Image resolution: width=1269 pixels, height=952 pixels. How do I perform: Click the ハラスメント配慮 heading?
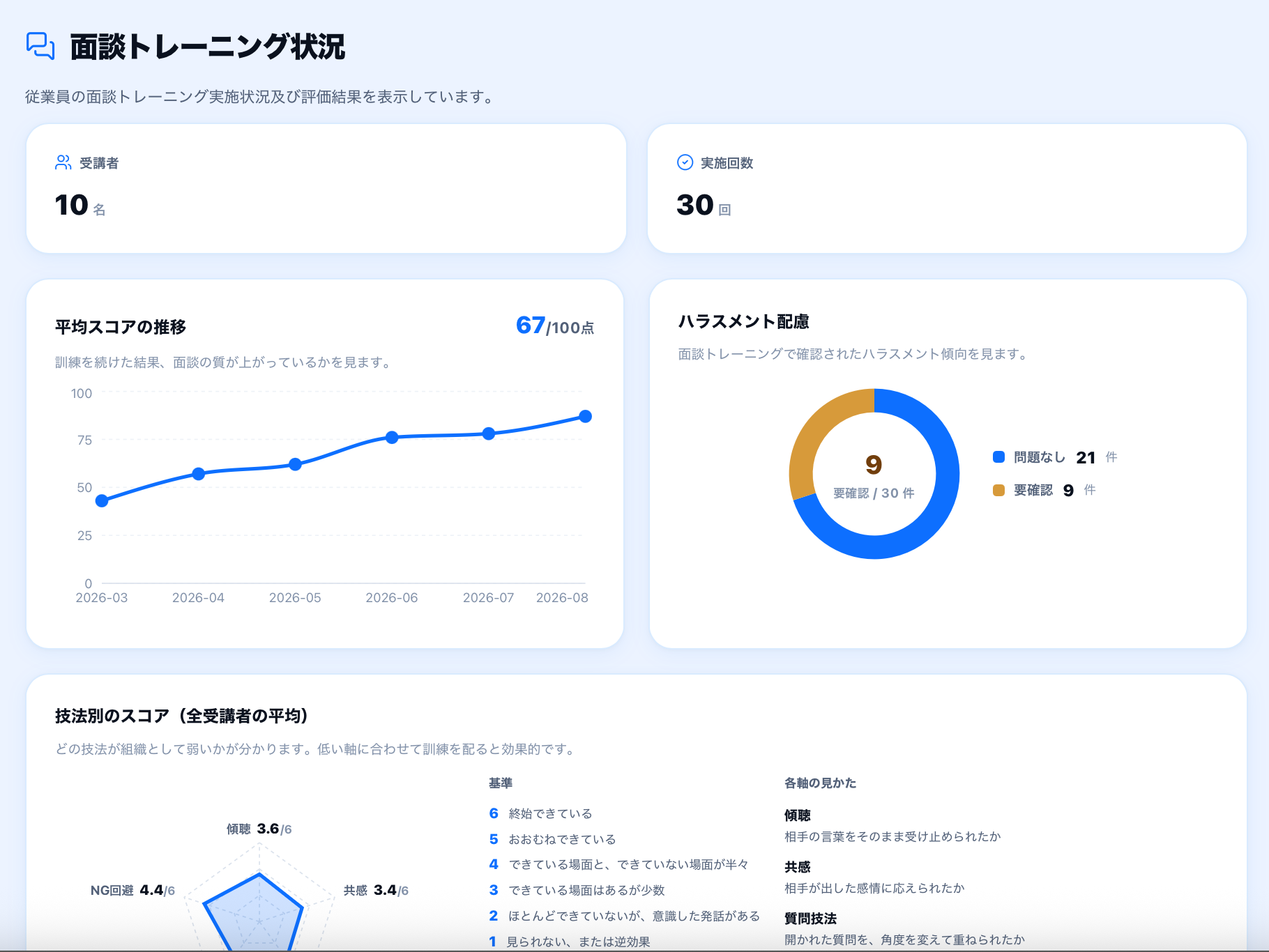pyautogui.click(x=744, y=321)
